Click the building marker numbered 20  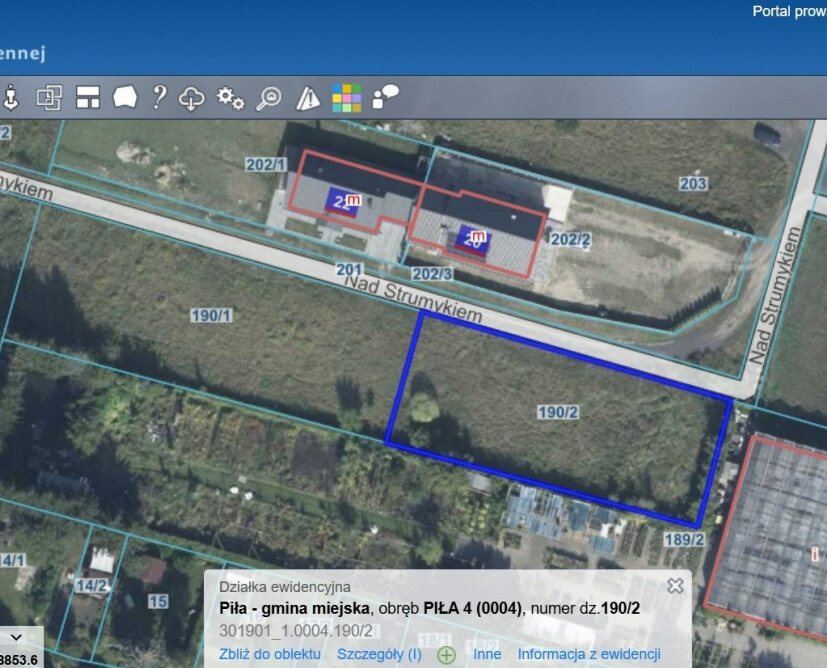474,240
